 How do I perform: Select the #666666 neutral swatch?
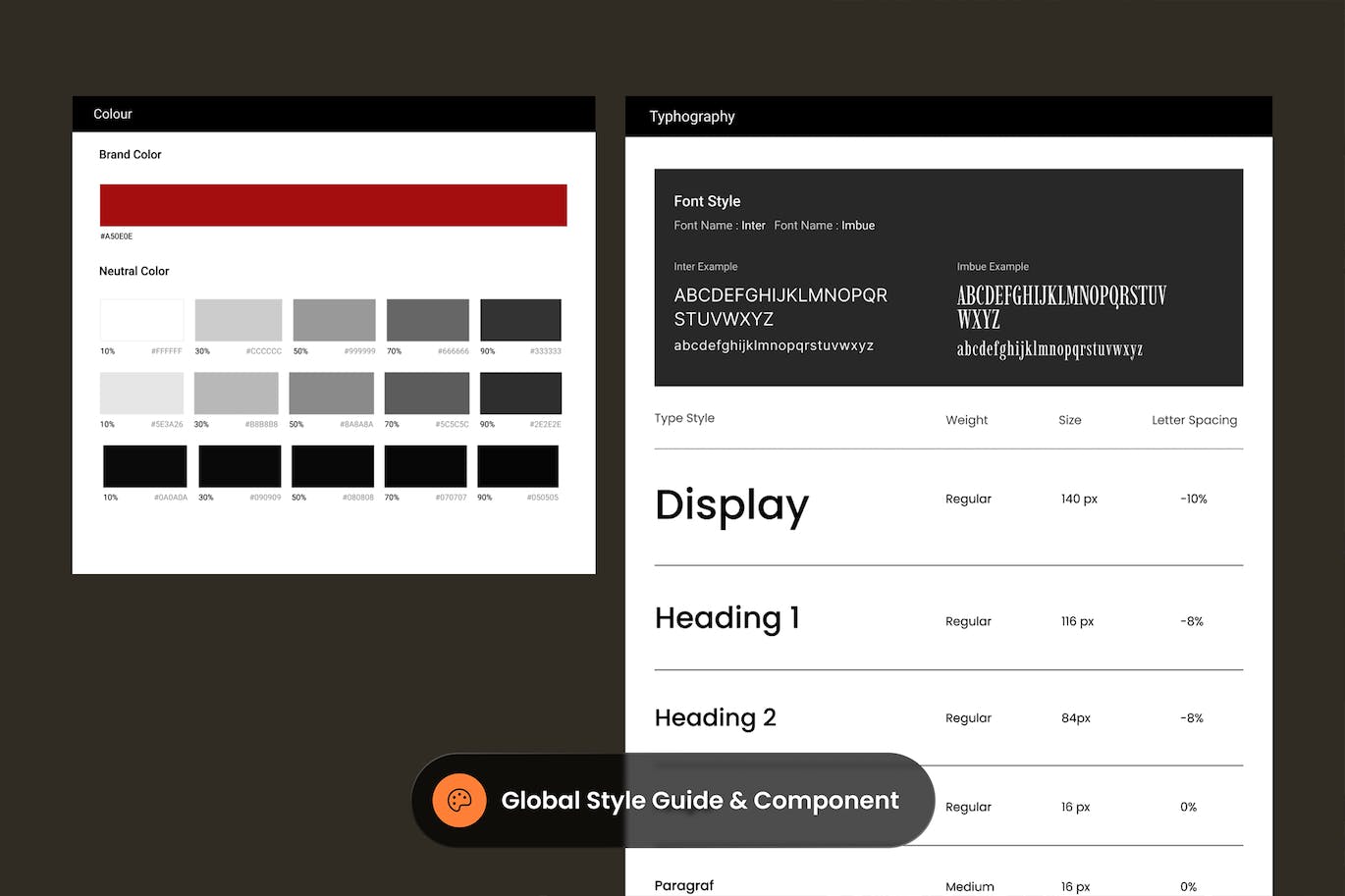point(428,320)
